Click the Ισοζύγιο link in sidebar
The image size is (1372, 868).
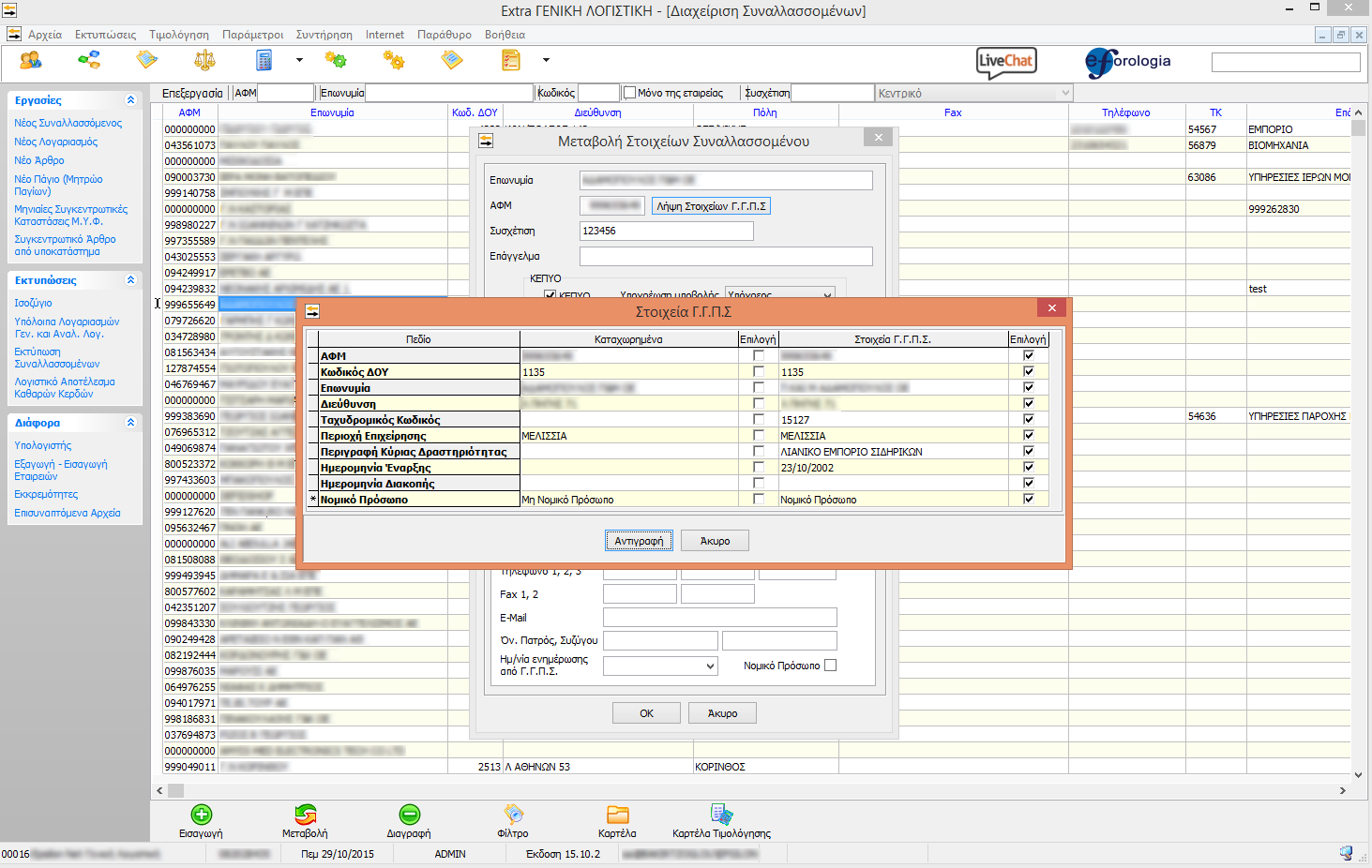point(33,303)
